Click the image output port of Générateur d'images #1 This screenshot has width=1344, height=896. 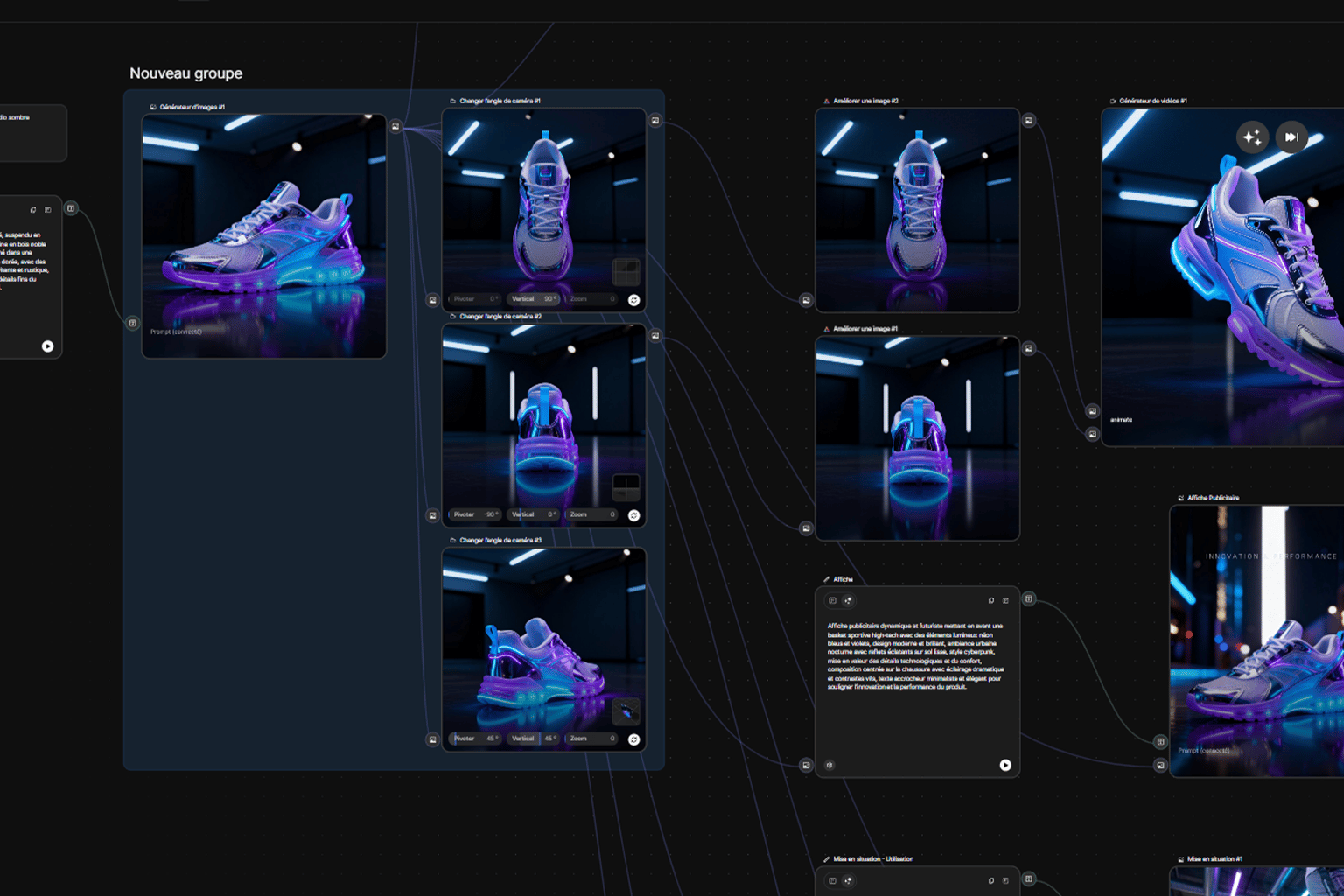click(395, 127)
